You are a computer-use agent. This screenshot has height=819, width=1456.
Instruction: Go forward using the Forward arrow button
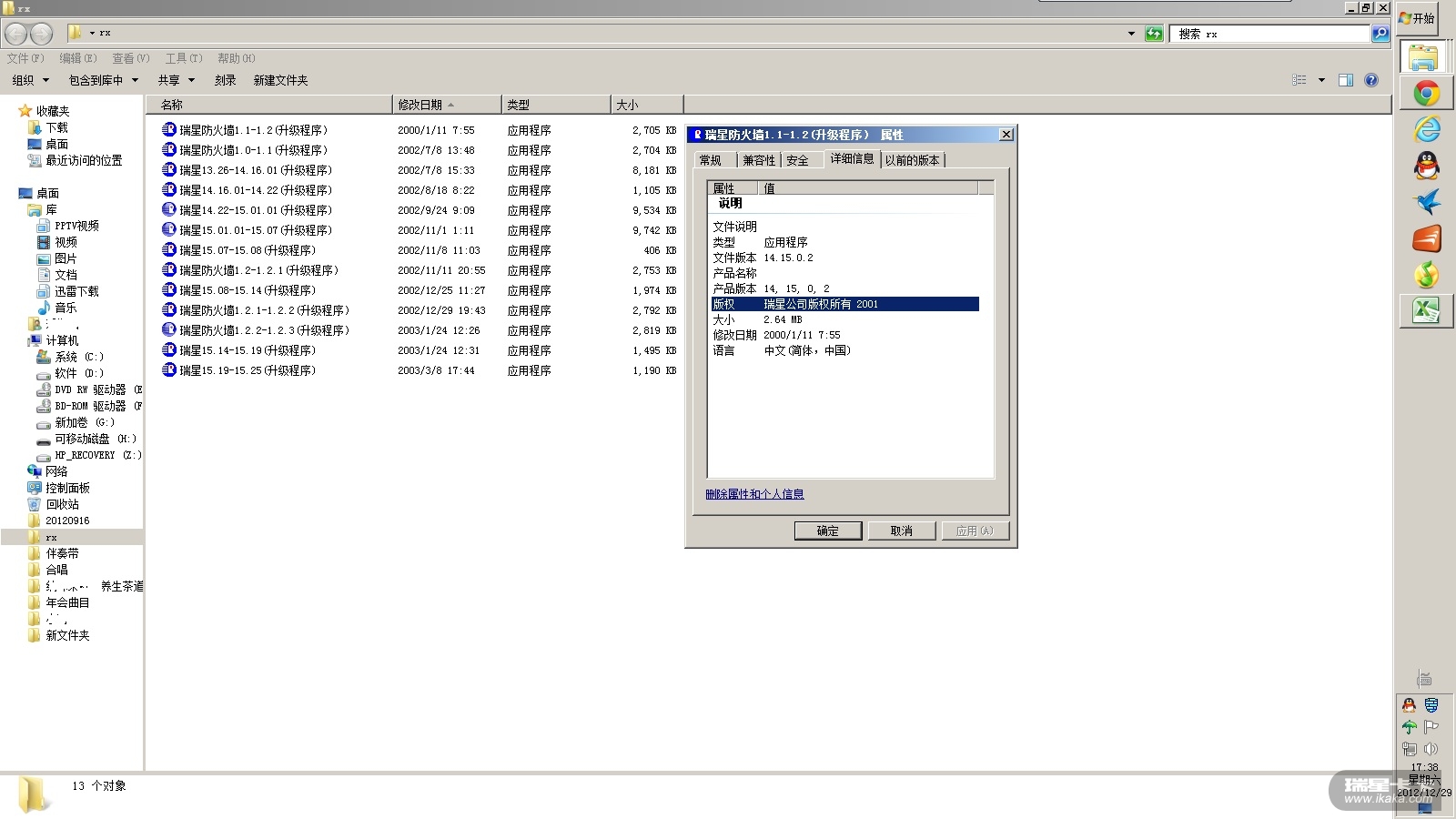(42, 34)
